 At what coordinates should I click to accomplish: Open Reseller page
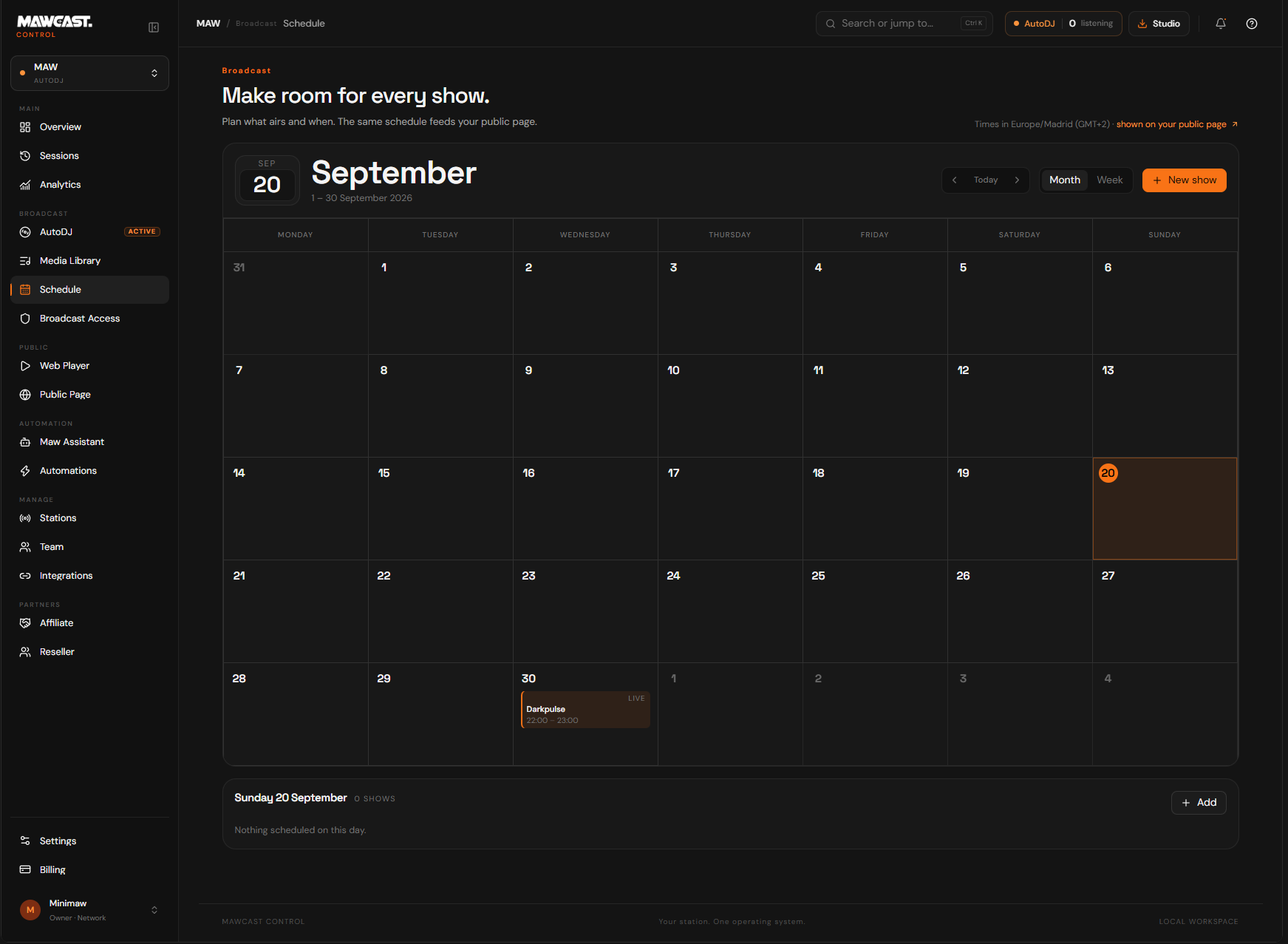point(89,652)
